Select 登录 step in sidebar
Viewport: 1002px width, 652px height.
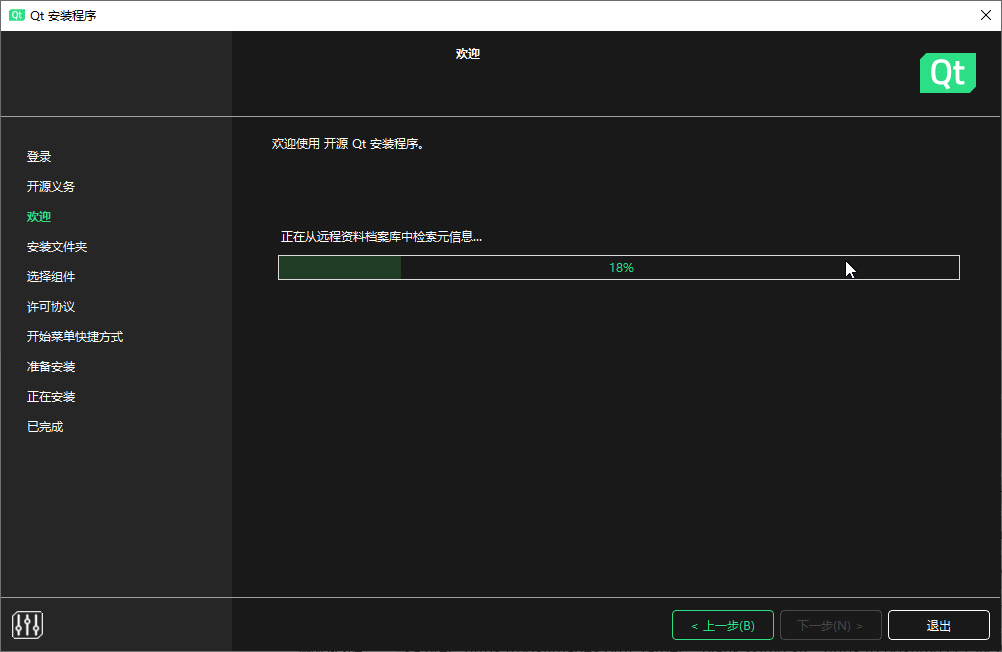(x=39, y=157)
